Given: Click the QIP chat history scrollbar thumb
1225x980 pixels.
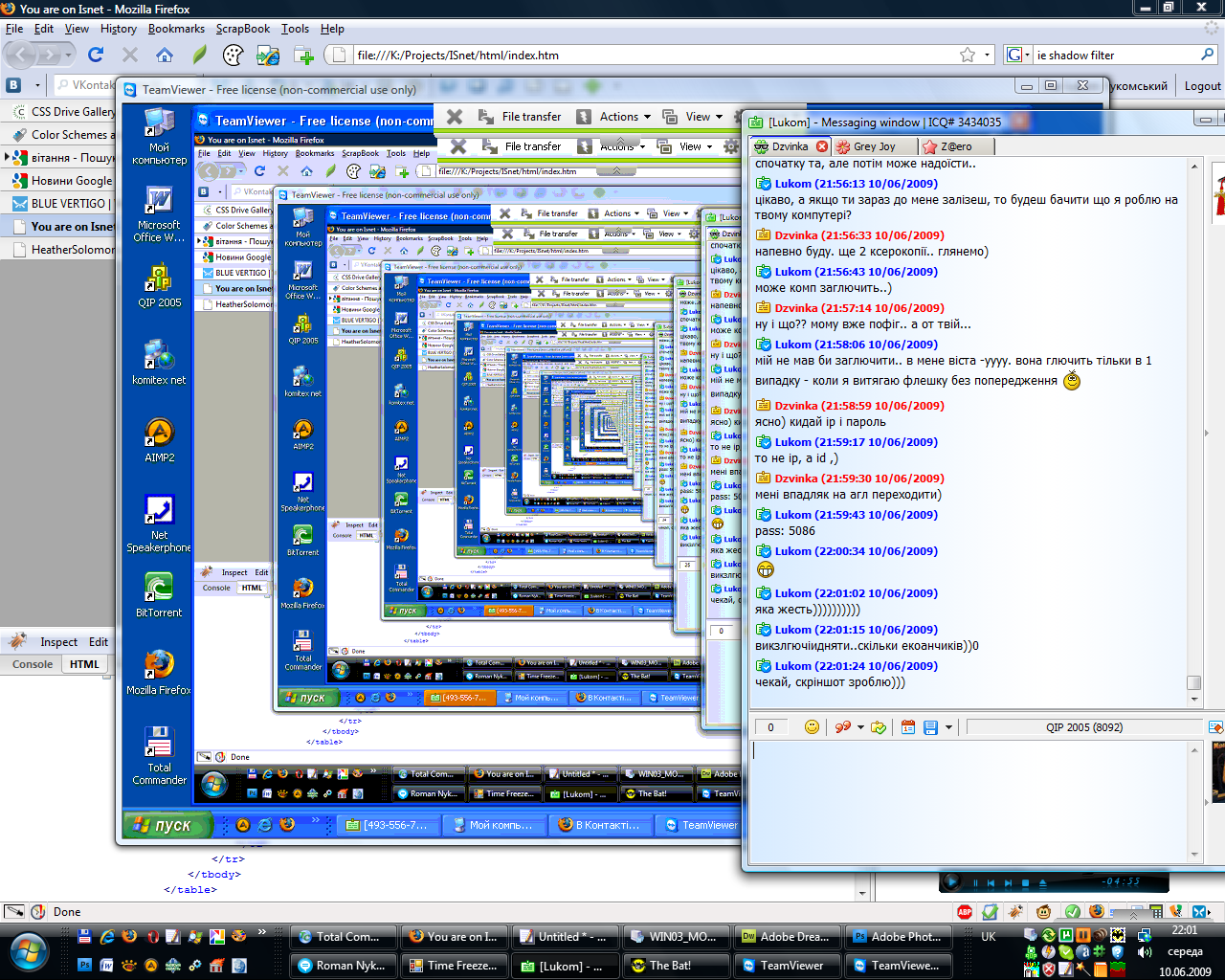Looking at the screenshot, I should point(1193,682).
